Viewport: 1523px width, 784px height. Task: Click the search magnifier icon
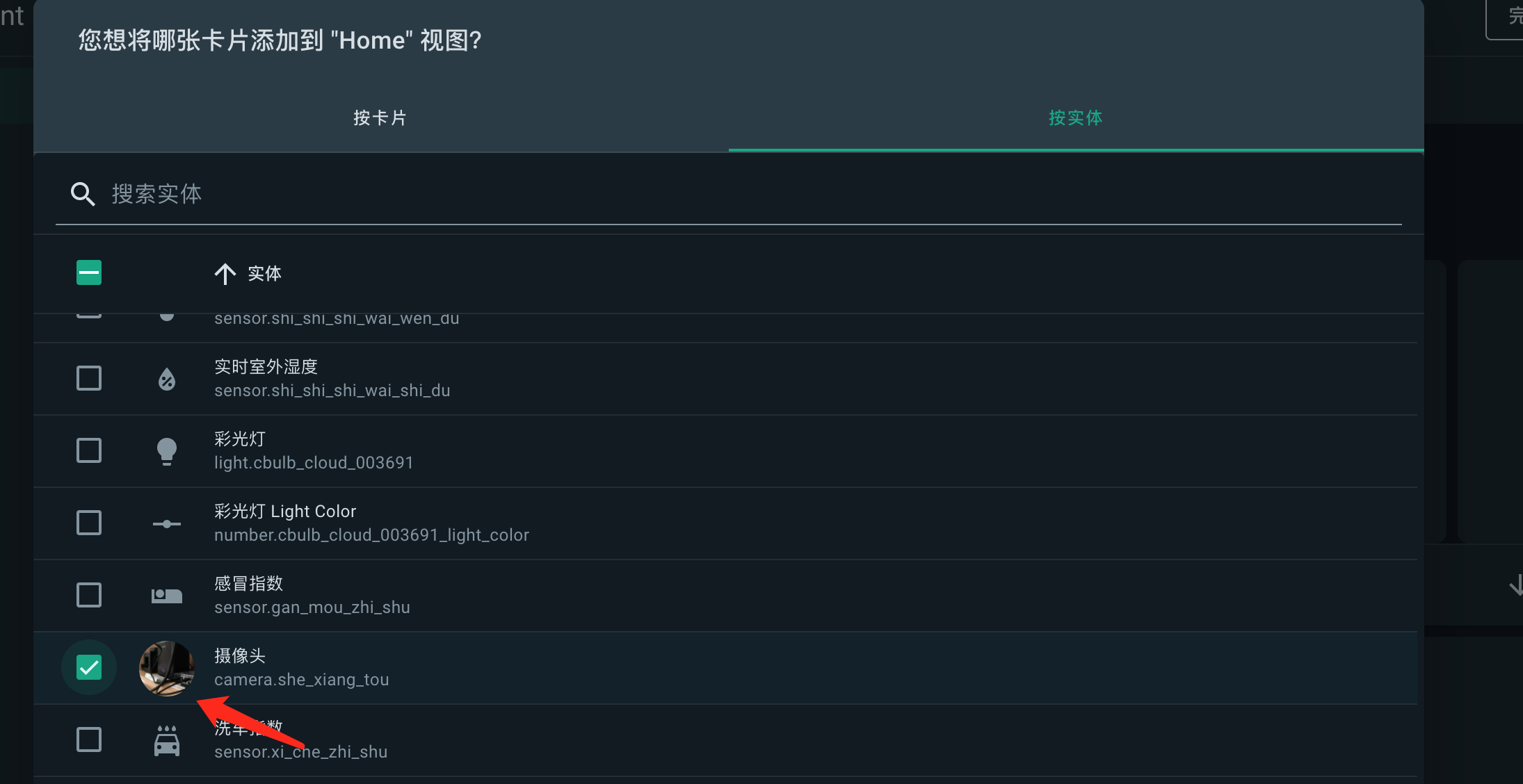[83, 194]
